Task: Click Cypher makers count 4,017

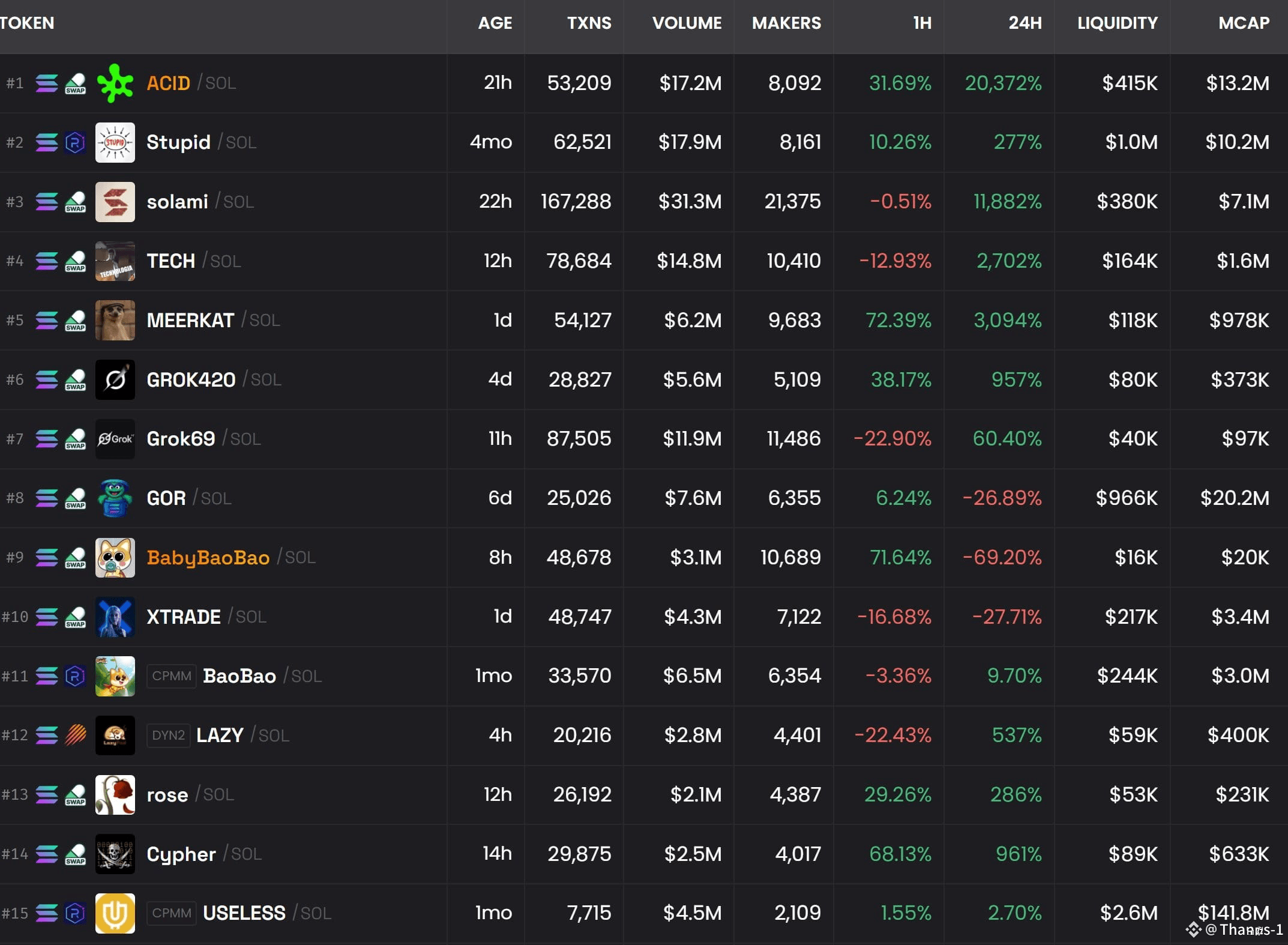Action: 798,854
